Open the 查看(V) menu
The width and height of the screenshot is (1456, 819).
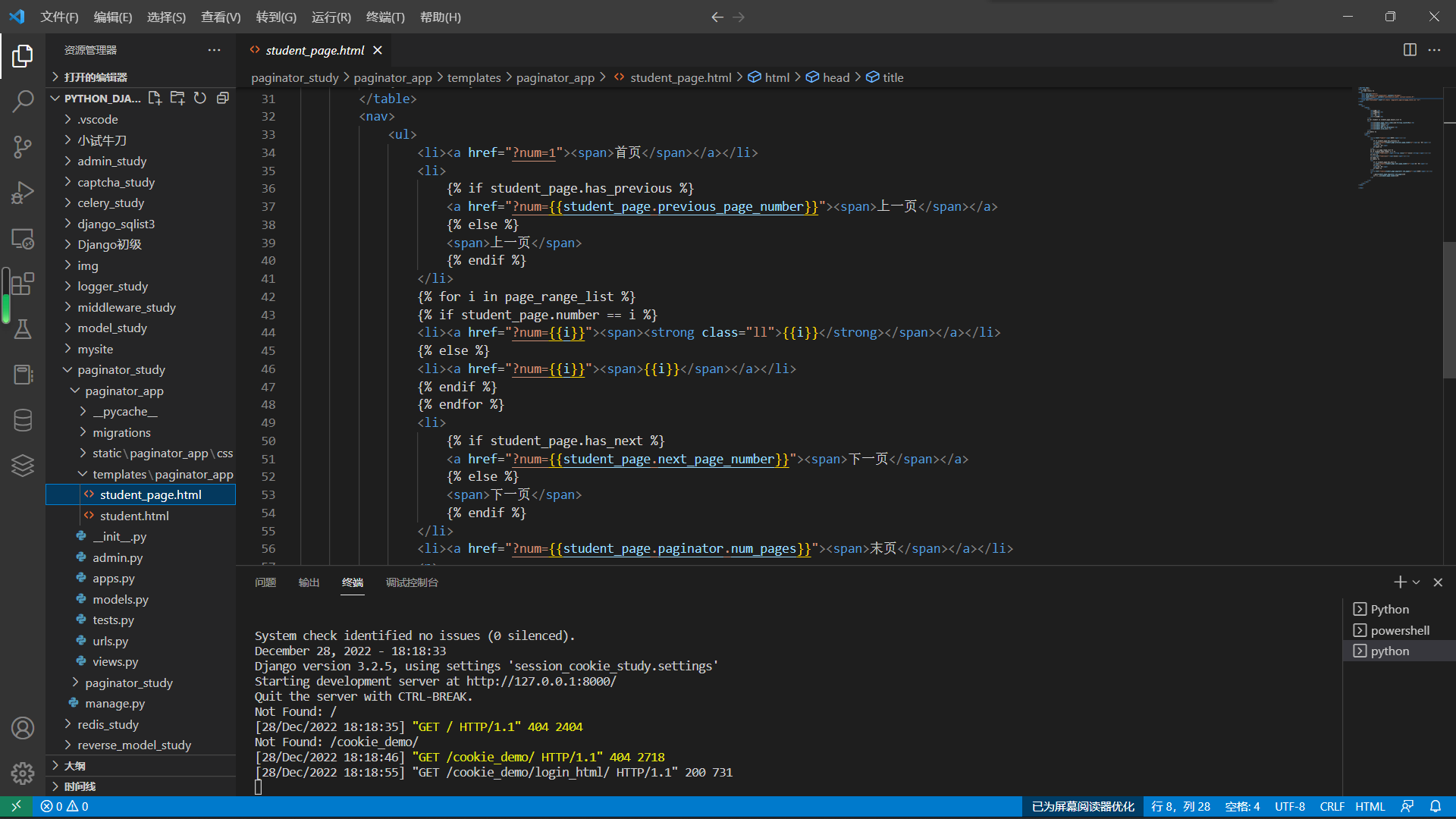pyautogui.click(x=221, y=17)
